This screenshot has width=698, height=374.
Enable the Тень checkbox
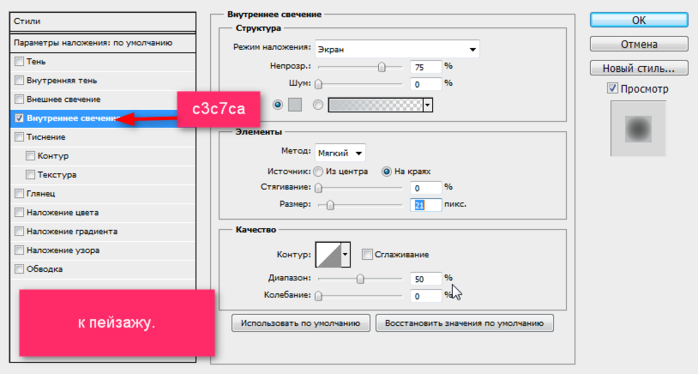pos(19,61)
